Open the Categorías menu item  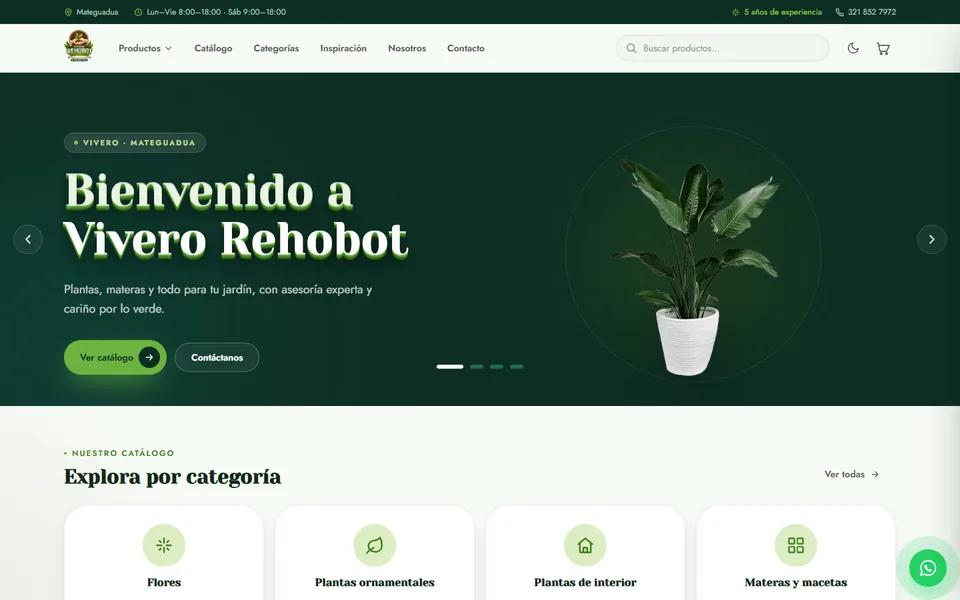tap(276, 48)
